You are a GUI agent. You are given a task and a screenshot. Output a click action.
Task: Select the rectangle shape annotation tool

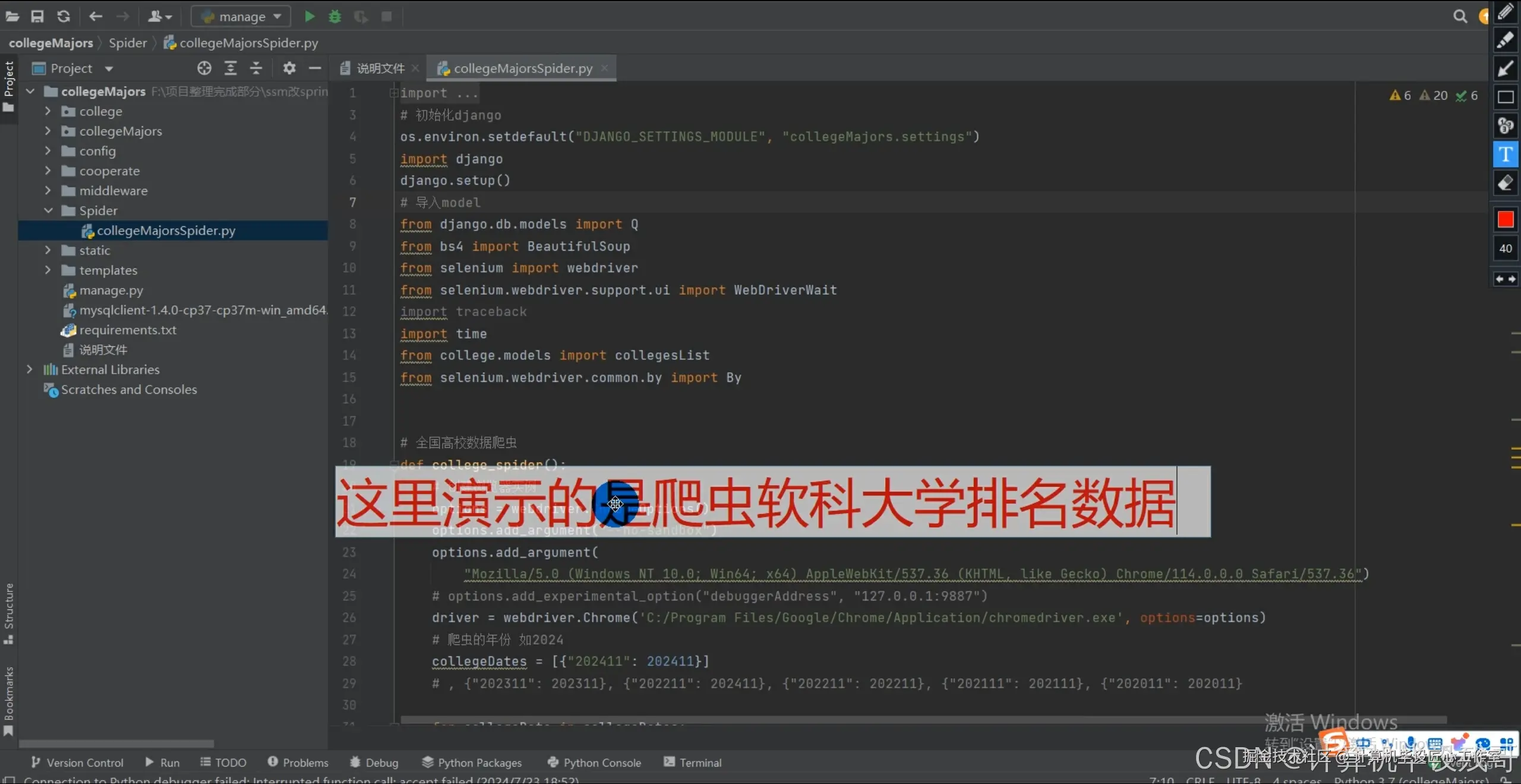(1506, 97)
